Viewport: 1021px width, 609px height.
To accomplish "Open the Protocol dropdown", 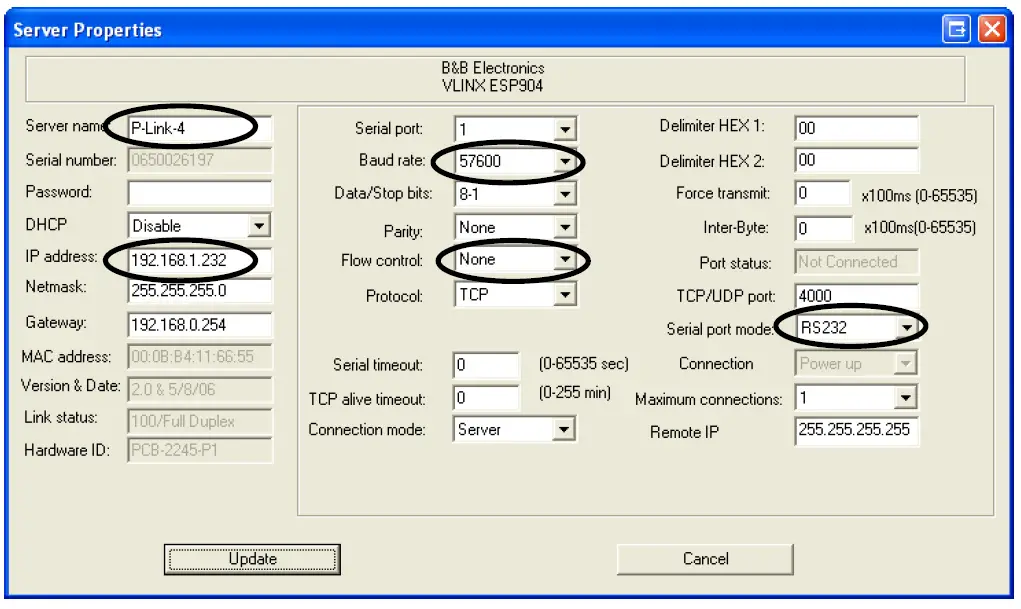I will pos(564,293).
